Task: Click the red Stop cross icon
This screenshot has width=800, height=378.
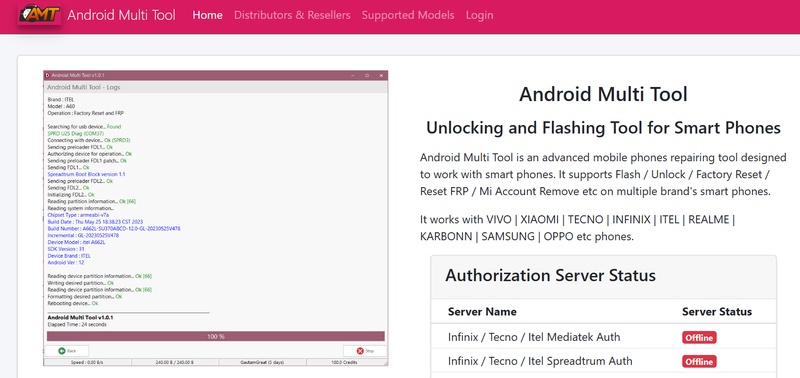Action: pyautogui.click(x=360, y=351)
